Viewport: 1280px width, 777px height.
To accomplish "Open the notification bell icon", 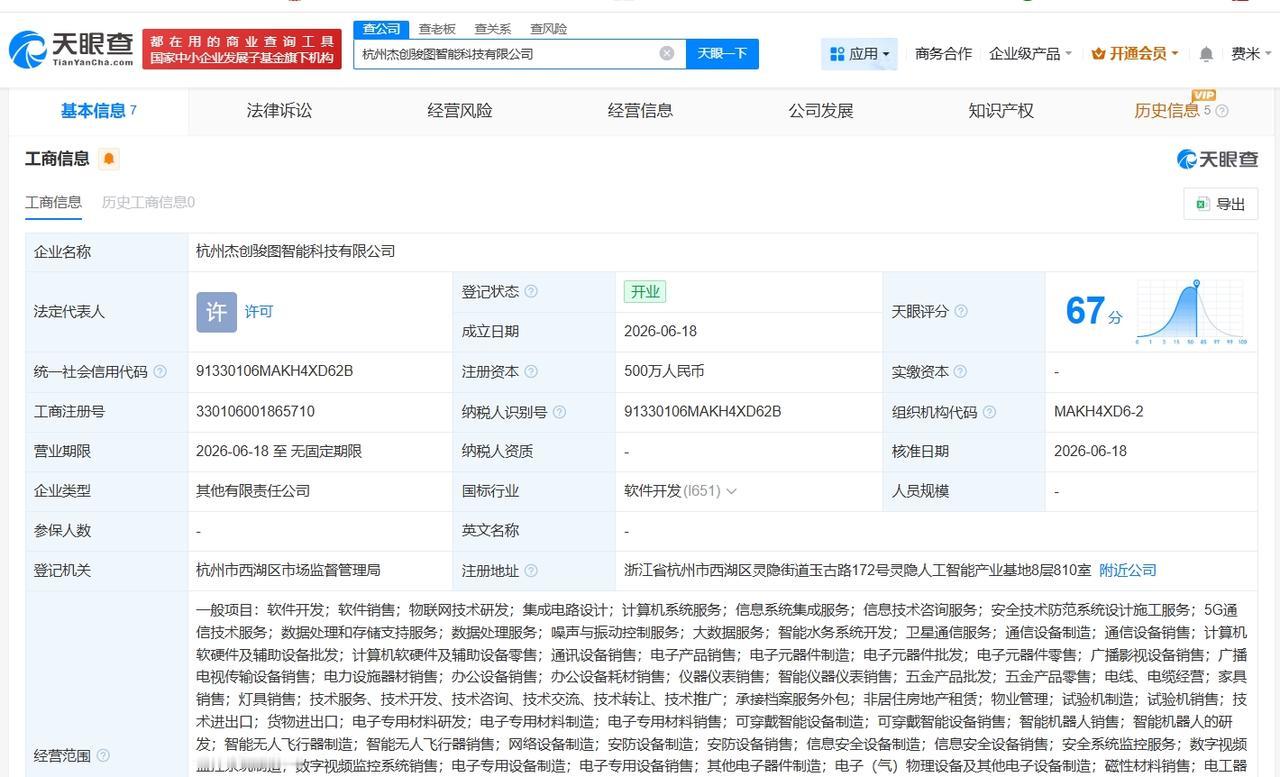I will point(1206,53).
